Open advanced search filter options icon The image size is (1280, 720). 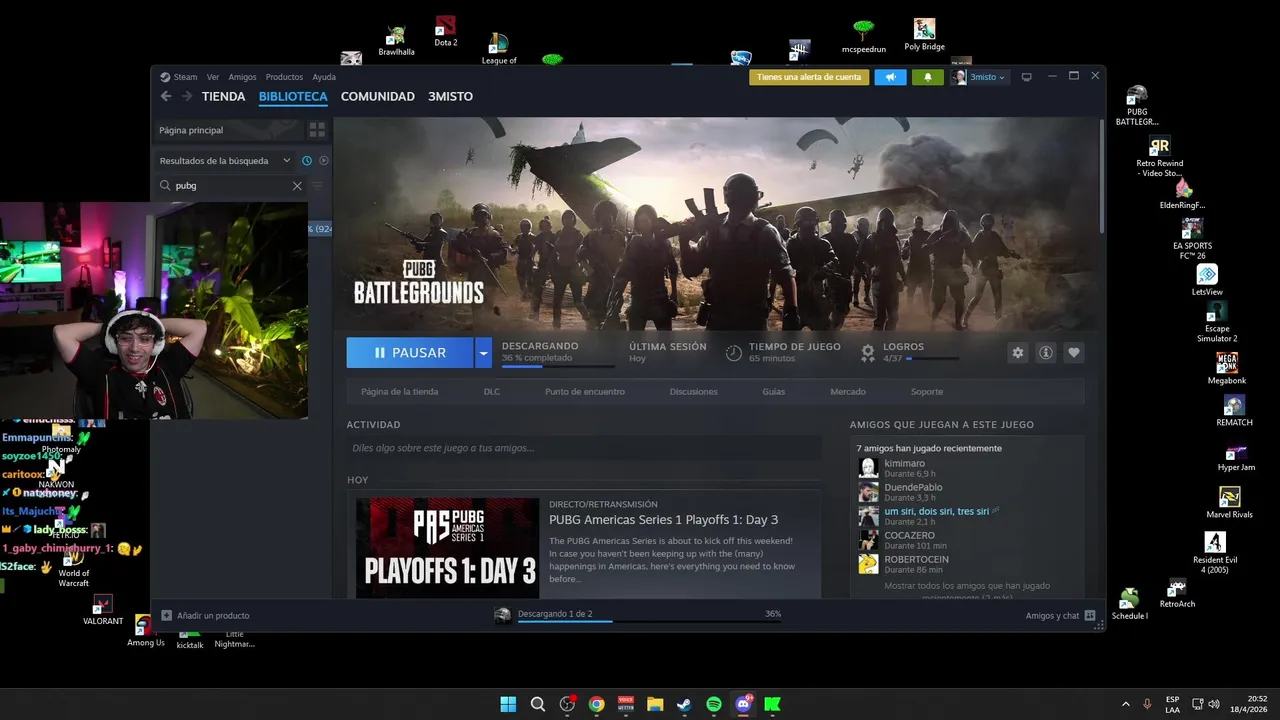click(318, 186)
